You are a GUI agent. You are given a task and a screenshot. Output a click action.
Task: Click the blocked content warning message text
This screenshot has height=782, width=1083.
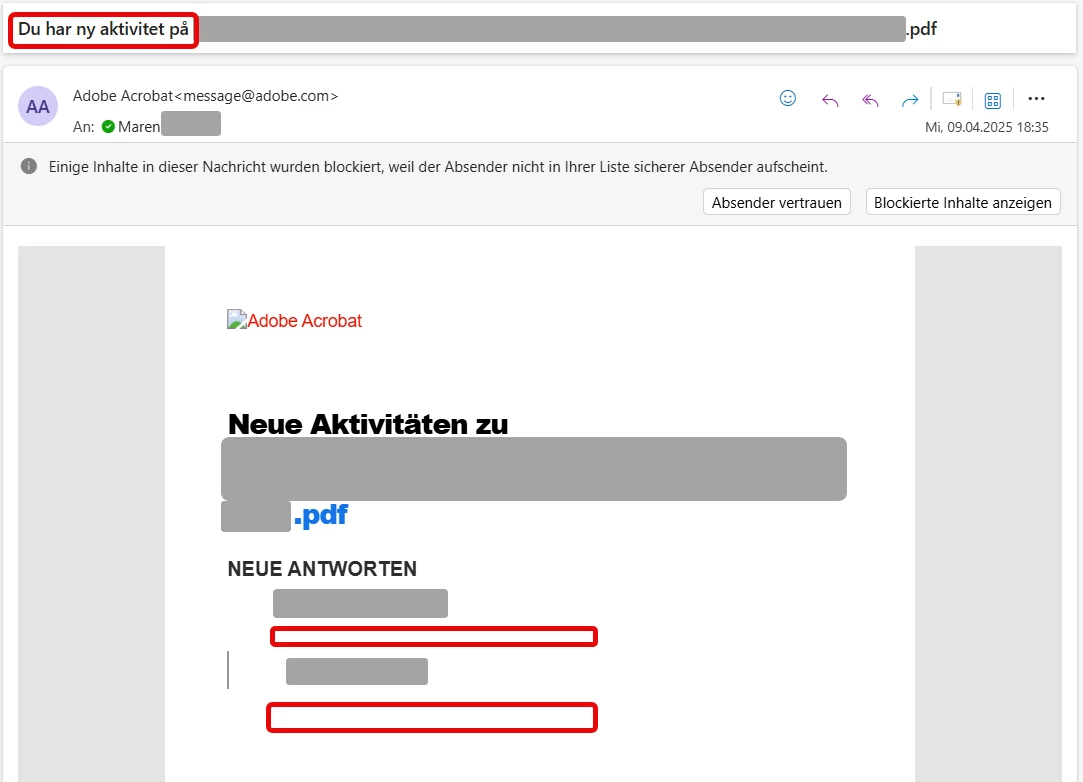[x=438, y=167]
